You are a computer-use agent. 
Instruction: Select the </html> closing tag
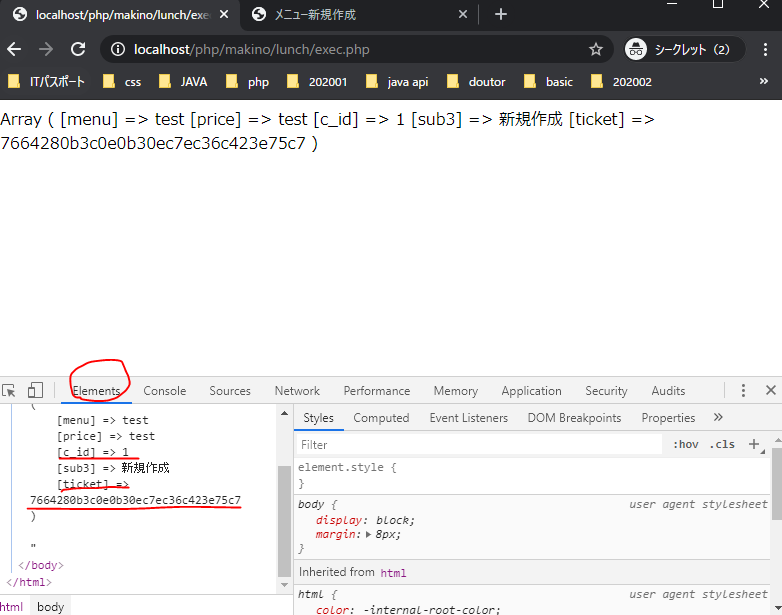[x=29, y=582]
